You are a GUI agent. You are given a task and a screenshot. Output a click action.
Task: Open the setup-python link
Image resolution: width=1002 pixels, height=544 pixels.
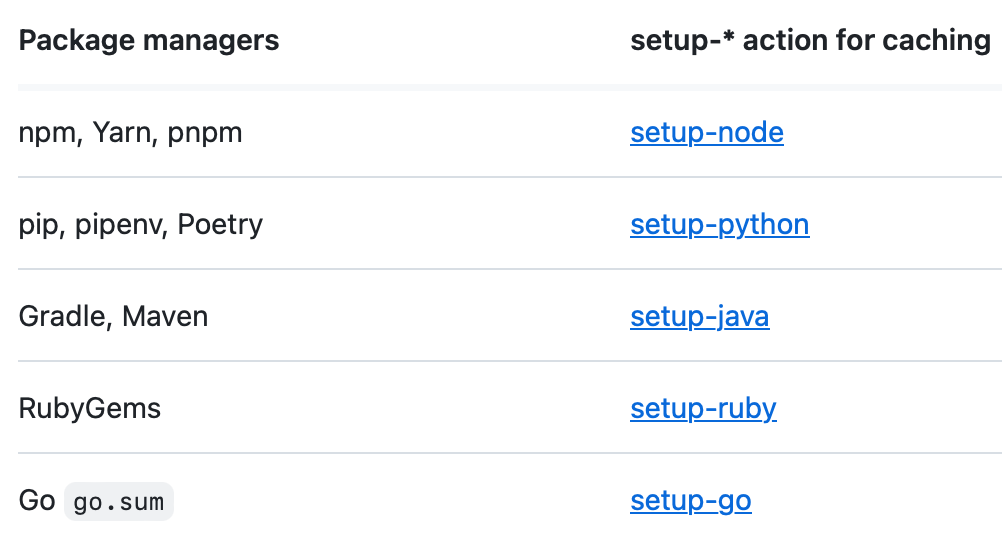(719, 225)
